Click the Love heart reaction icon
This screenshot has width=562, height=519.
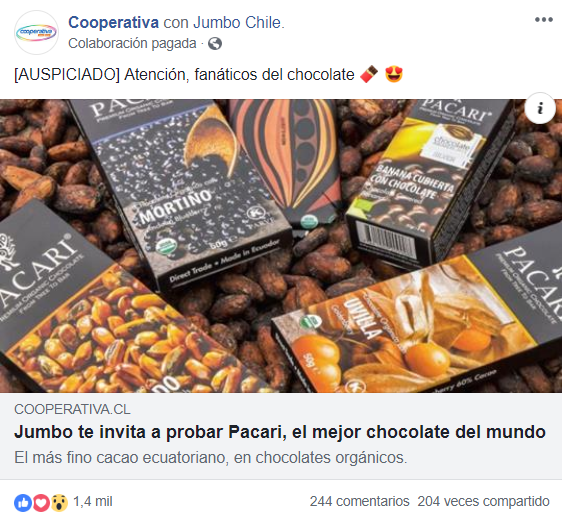tap(41, 503)
